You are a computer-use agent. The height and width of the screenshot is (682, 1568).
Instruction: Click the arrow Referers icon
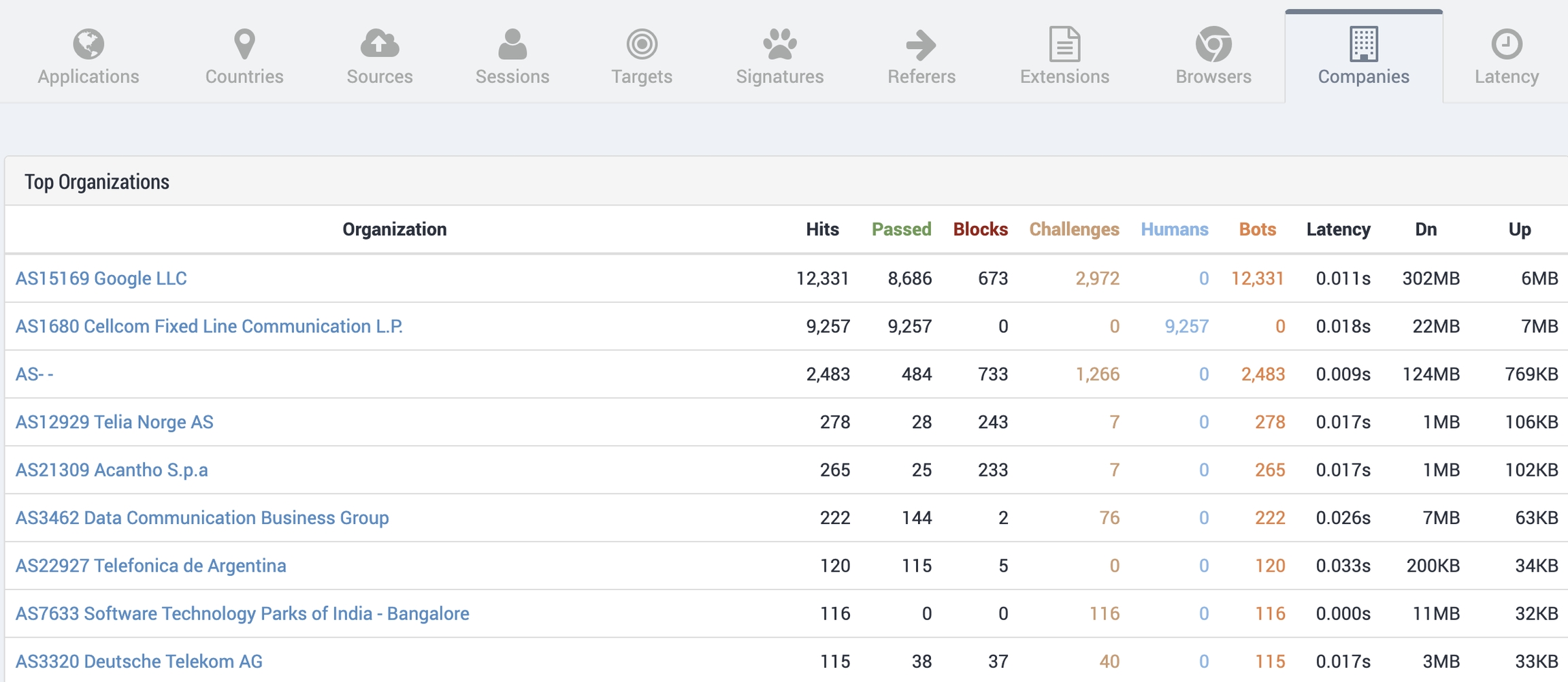[x=921, y=45]
